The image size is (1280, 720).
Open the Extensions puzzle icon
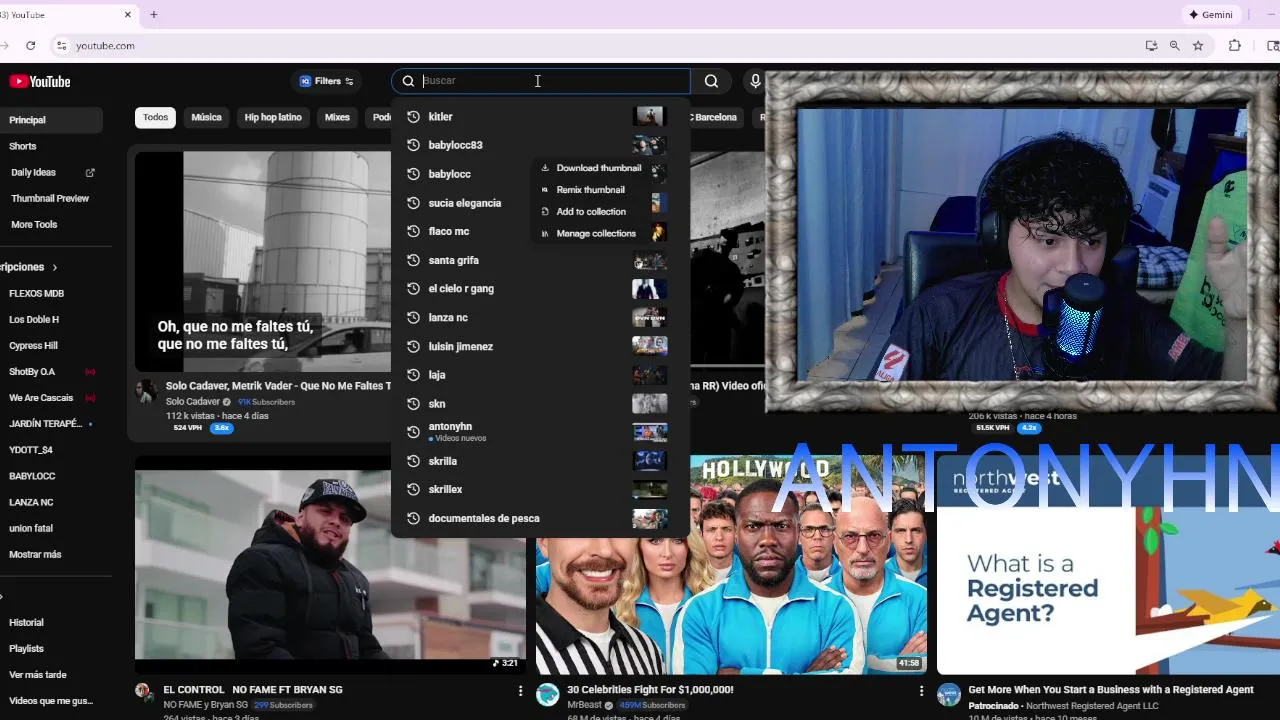tap(1235, 45)
